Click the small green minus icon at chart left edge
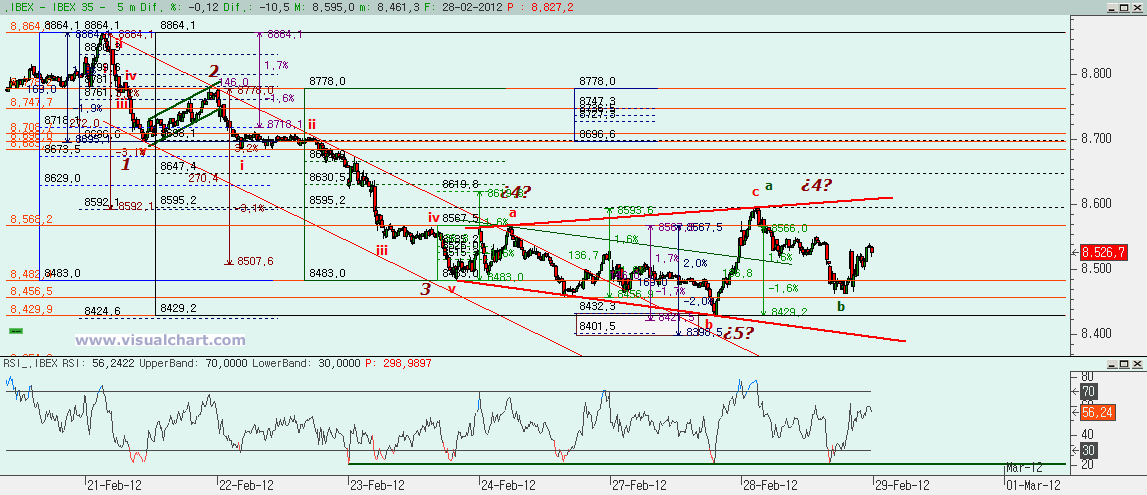The height and width of the screenshot is (495, 1147). tap(15, 331)
